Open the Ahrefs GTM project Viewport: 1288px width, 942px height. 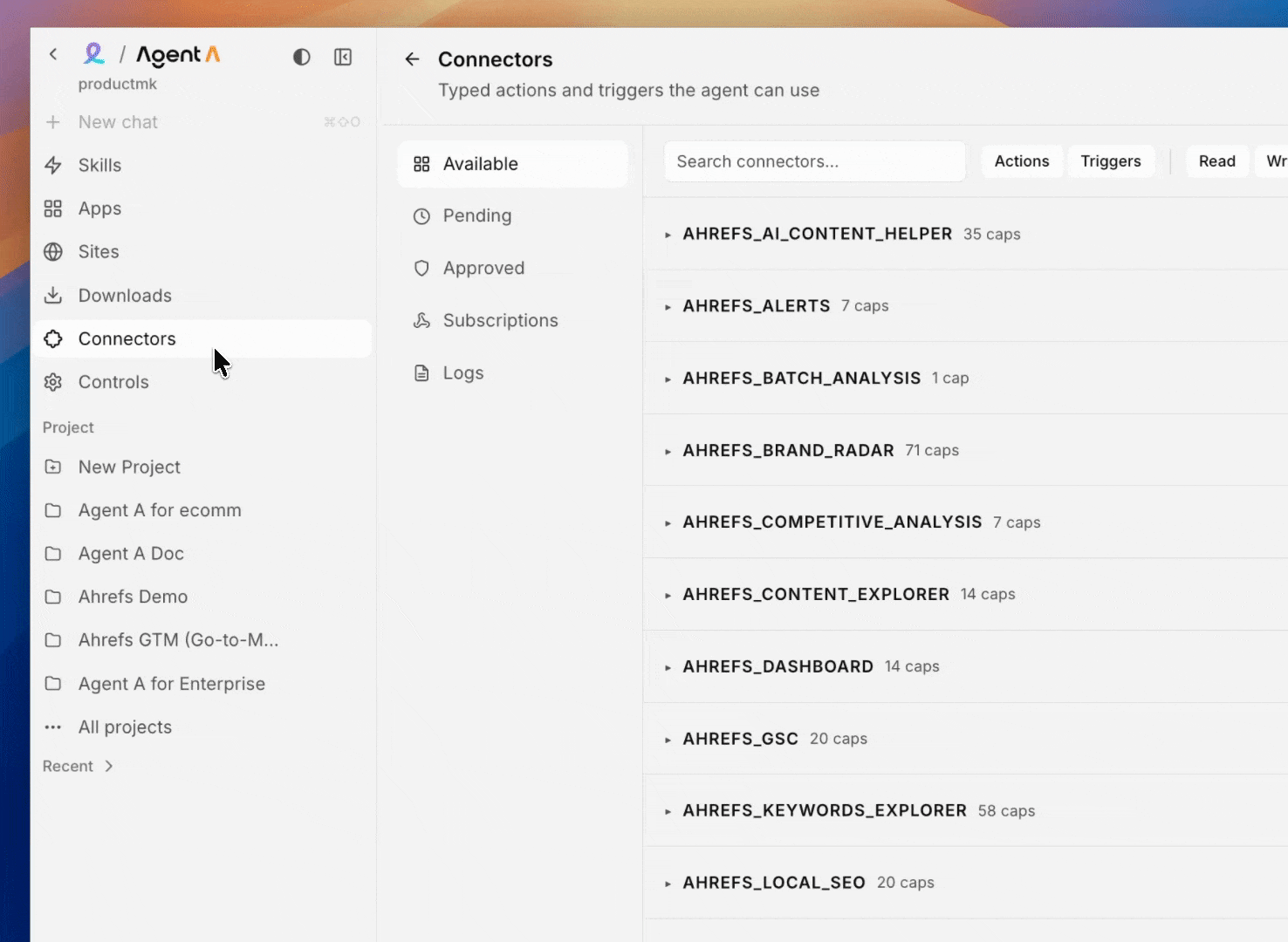(x=202, y=640)
